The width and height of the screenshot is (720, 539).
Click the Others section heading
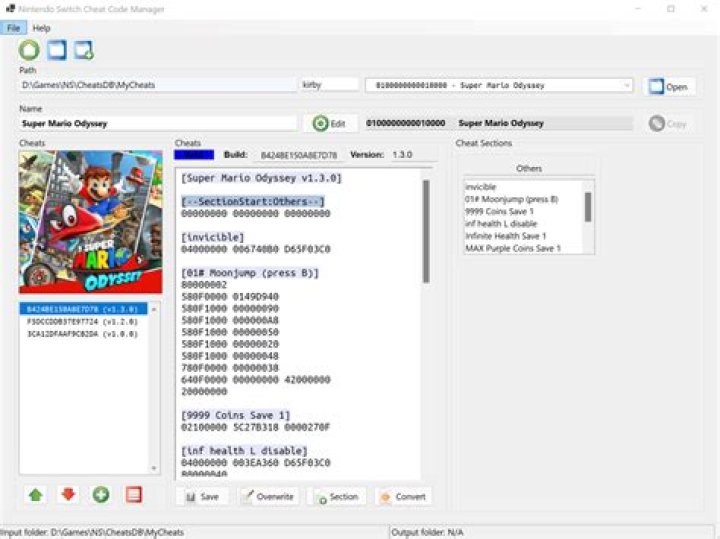[x=529, y=168]
